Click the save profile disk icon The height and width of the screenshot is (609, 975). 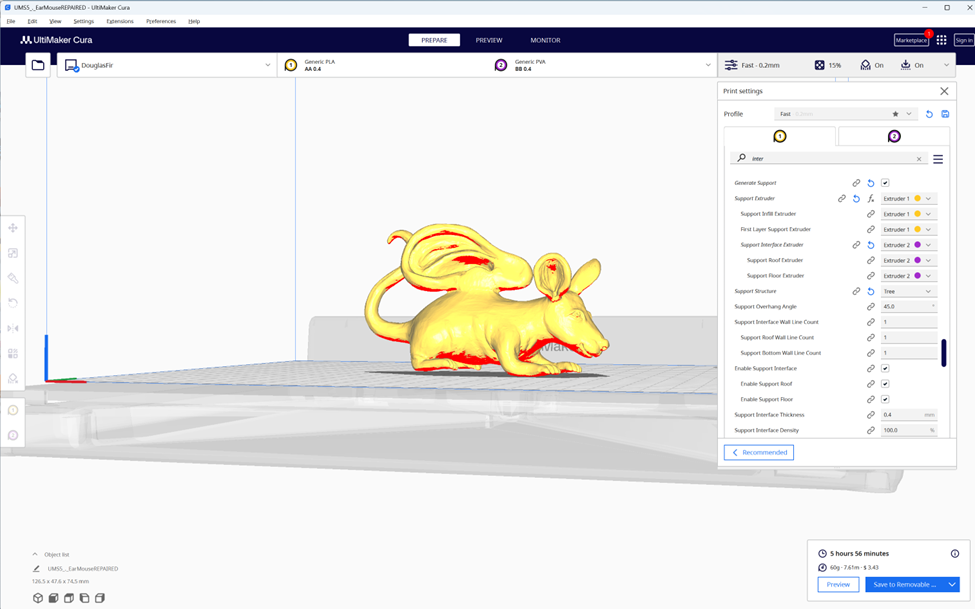tap(945, 114)
